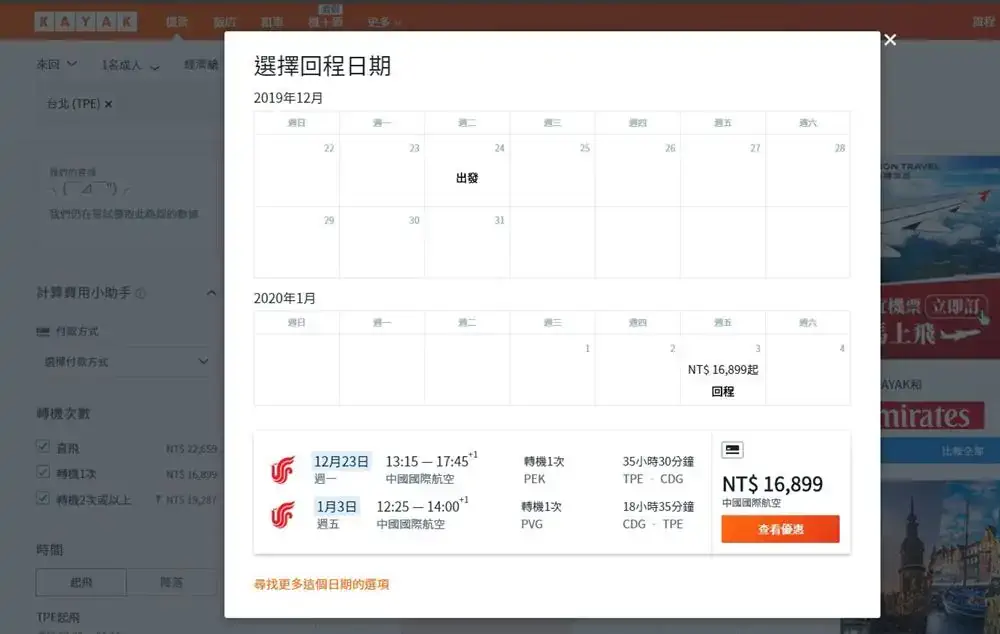
Task: Select January 2 in the return calendar
Action: [x=638, y=370]
